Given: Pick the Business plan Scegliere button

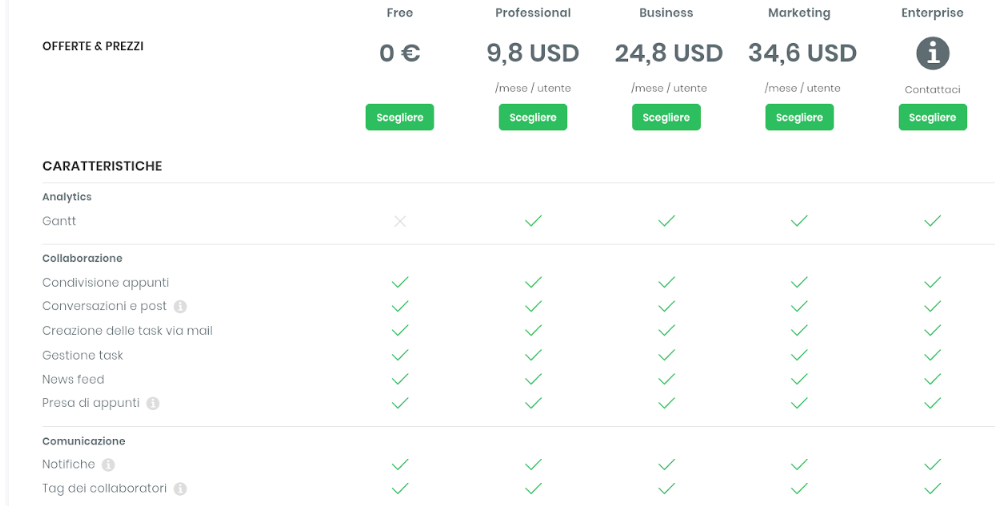Looking at the screenshot, I should tap(666, 117).
